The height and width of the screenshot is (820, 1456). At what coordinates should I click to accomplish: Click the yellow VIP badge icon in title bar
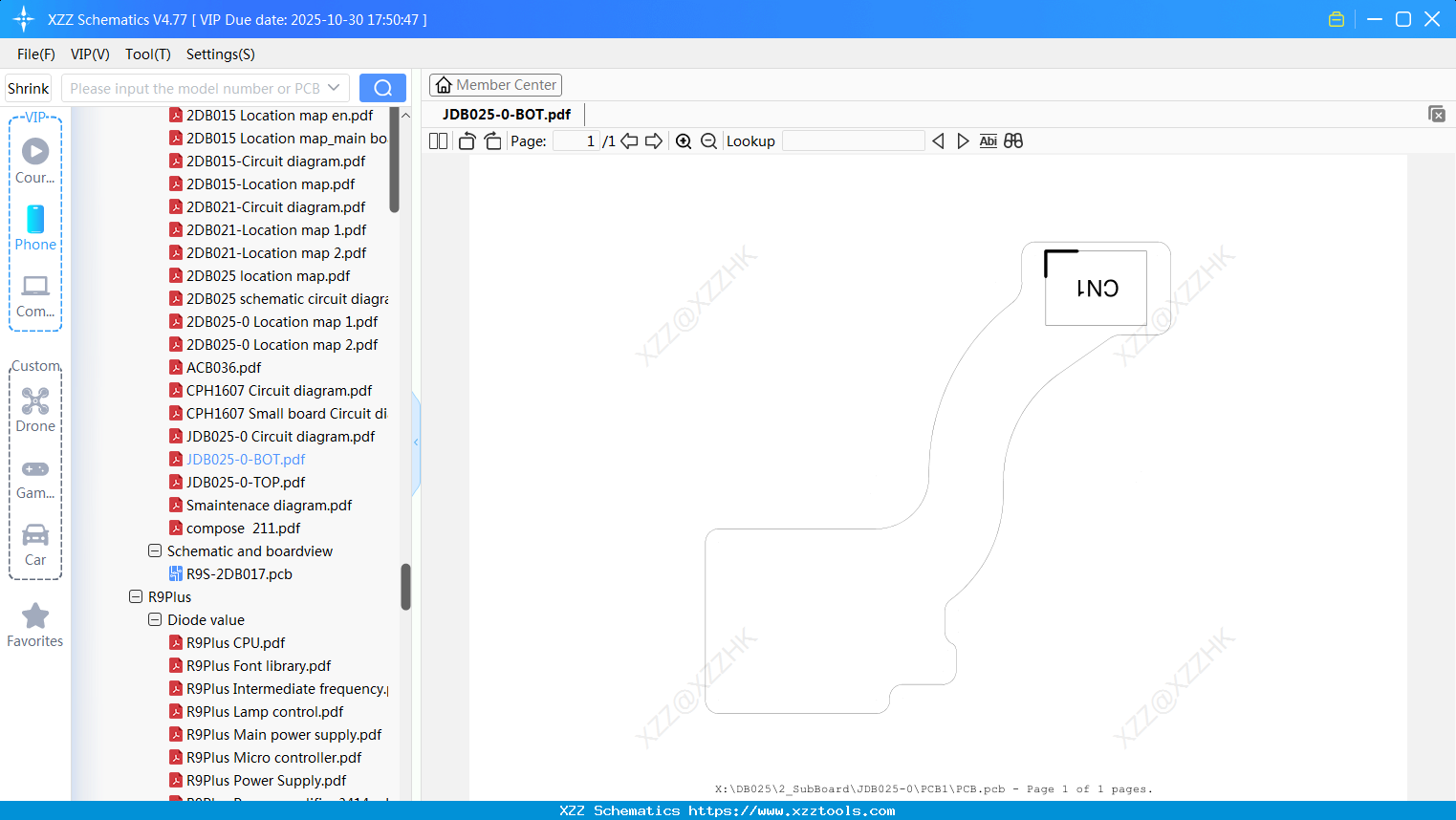point(1336,19)
